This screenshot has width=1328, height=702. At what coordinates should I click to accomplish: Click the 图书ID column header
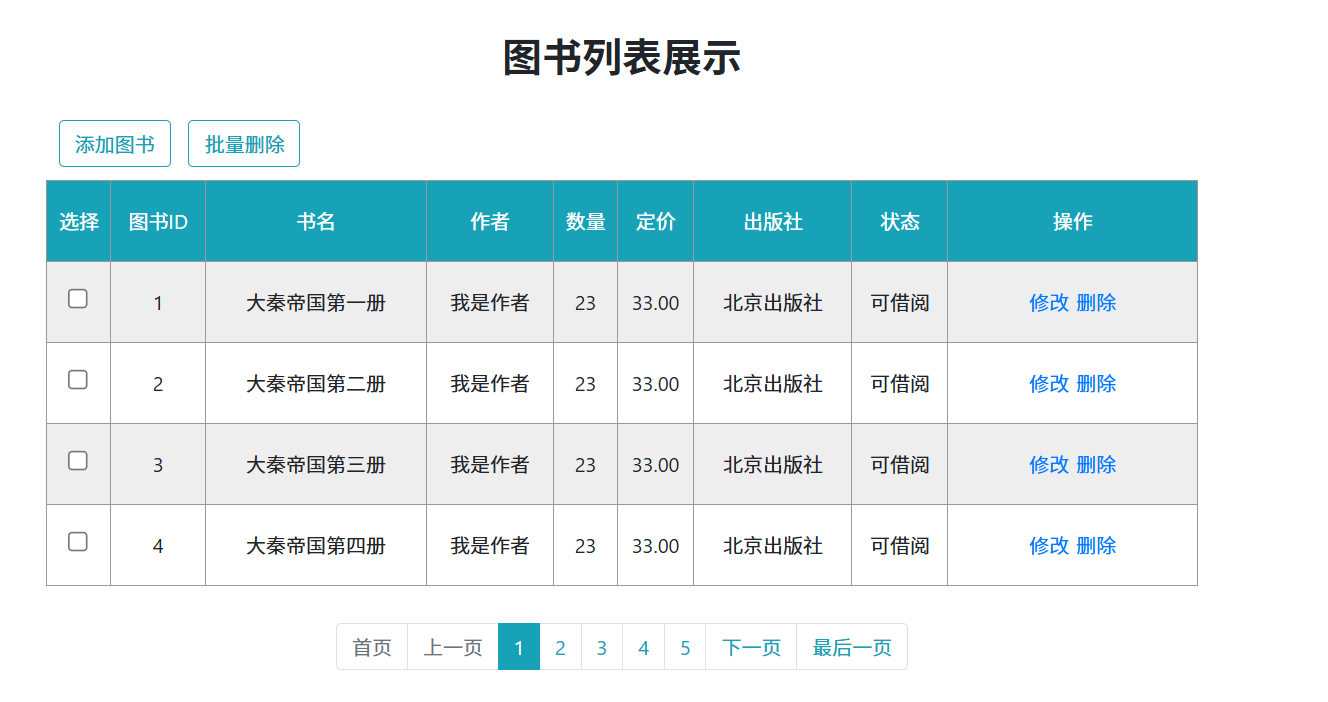[158, 222]
